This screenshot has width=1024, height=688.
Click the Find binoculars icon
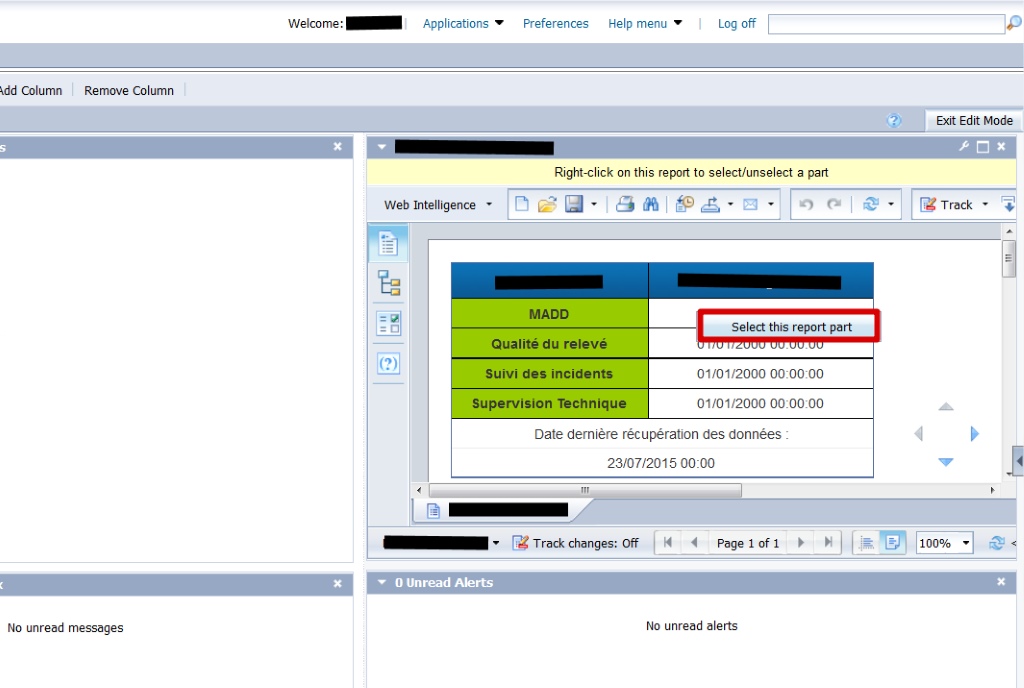[651, 205]
